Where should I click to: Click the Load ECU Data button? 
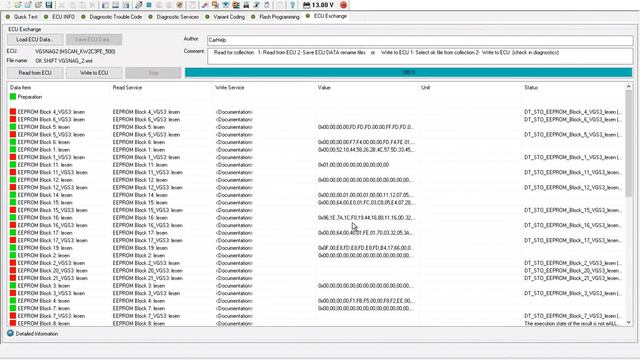[35, 40]
